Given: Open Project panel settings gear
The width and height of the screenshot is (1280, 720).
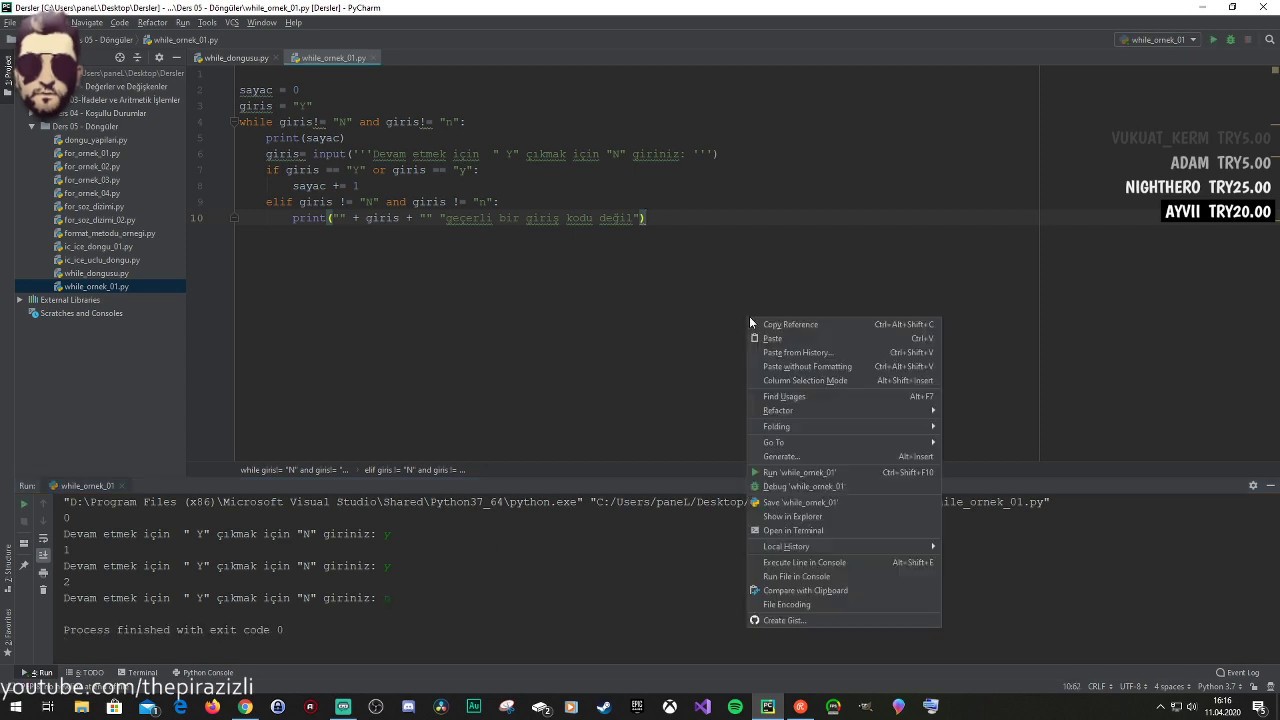Looking at the screenshot, I should pyautogui.click(x=158, y=58).
